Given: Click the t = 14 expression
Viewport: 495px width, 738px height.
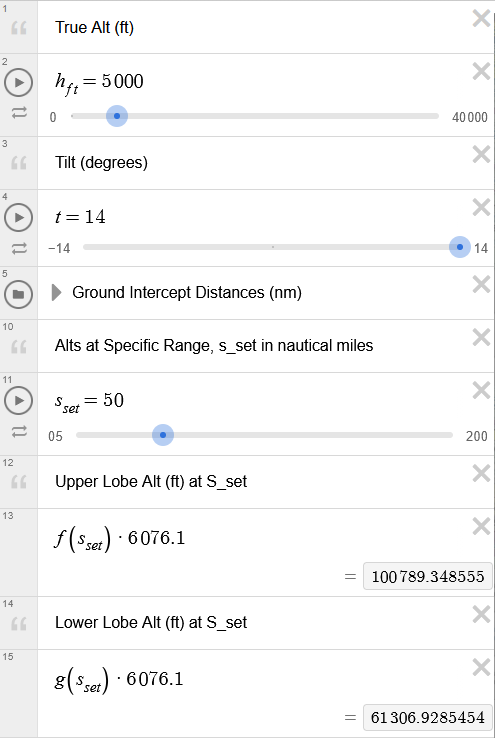Looking at the screenshot, I should 80,217.
